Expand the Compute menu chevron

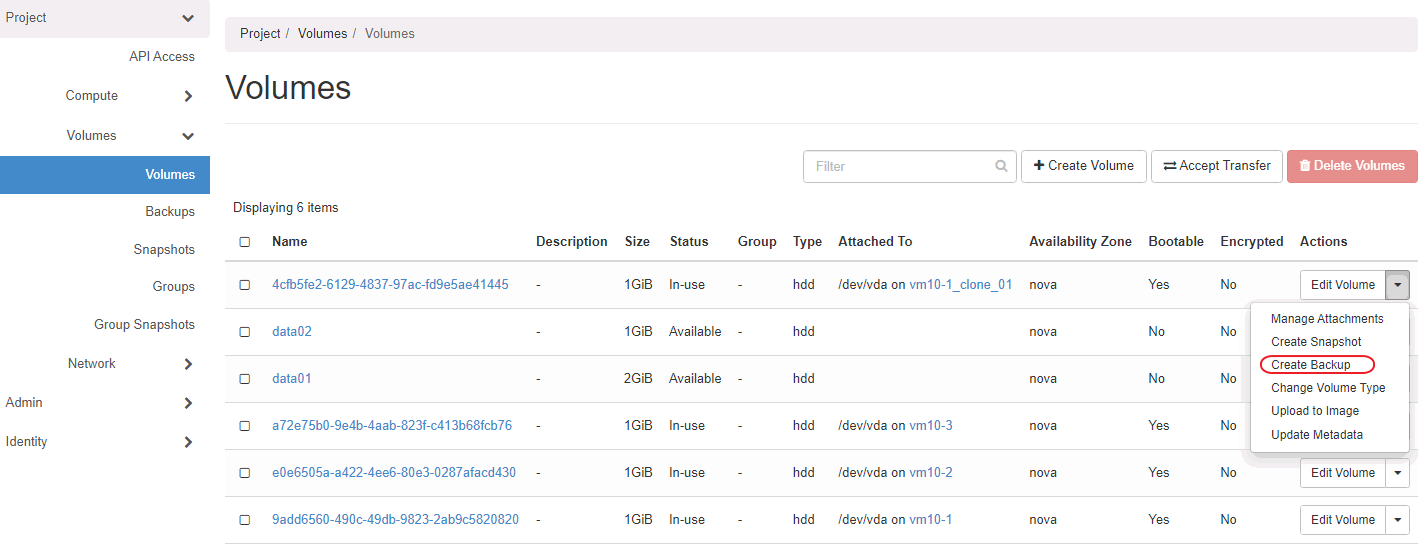[188, 96]
